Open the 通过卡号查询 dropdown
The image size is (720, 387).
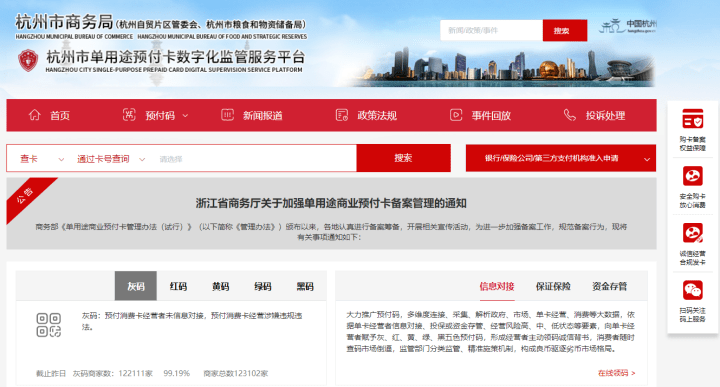click(x=111, y=159)
